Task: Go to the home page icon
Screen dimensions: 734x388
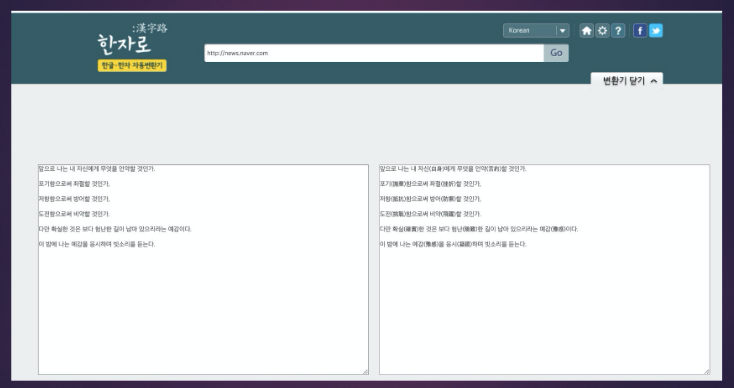Action: tap(587, 31)
